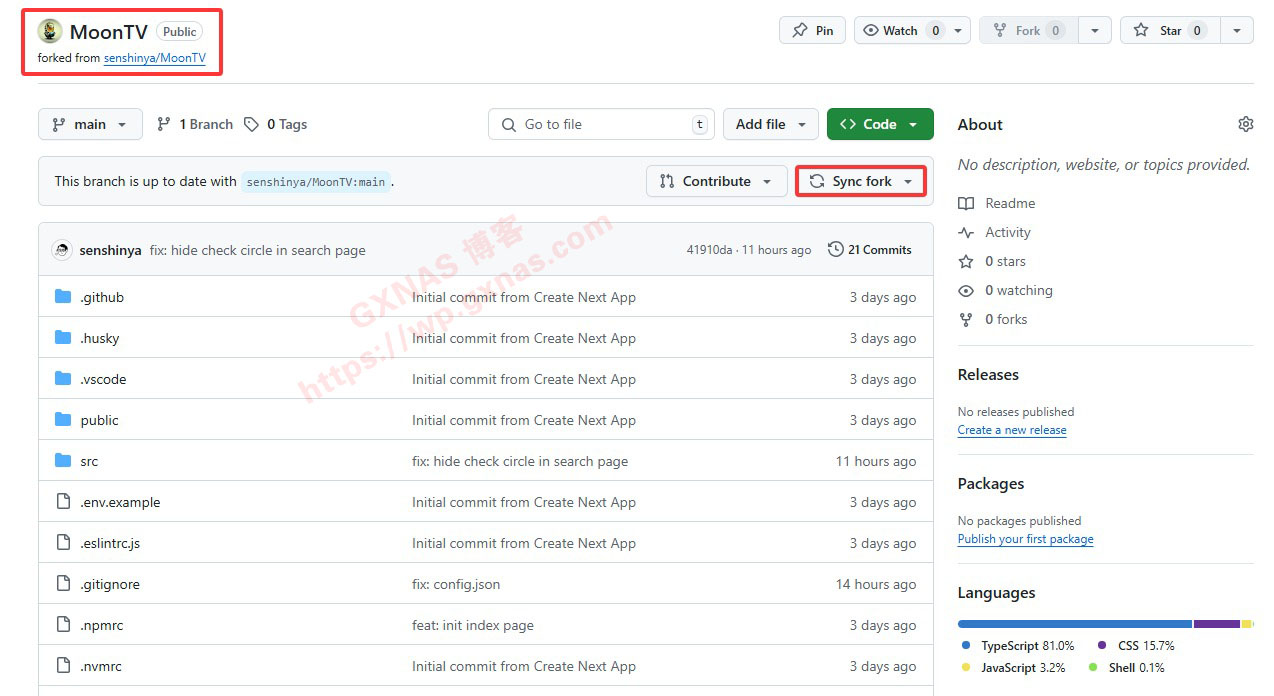The height and width of the screenshot is (696, 1274).
Task: Expand the Watch notifications dropdown
Action: coord(960,30)
